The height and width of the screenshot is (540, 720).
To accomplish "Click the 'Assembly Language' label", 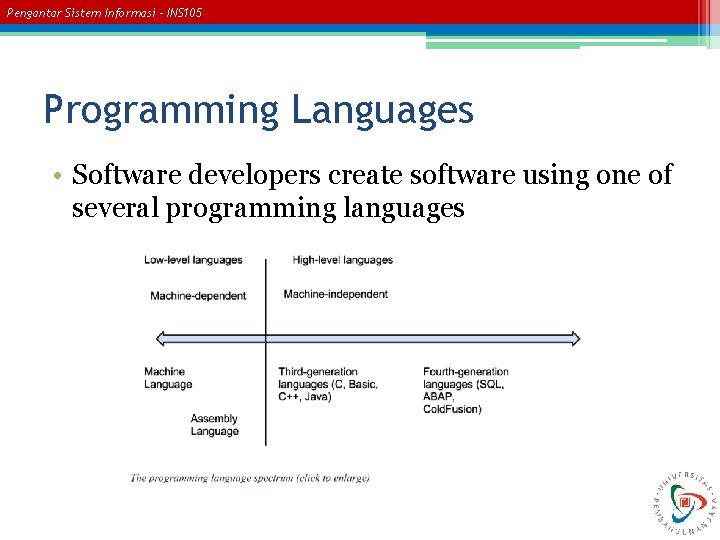I will click(x=214, y=425).
